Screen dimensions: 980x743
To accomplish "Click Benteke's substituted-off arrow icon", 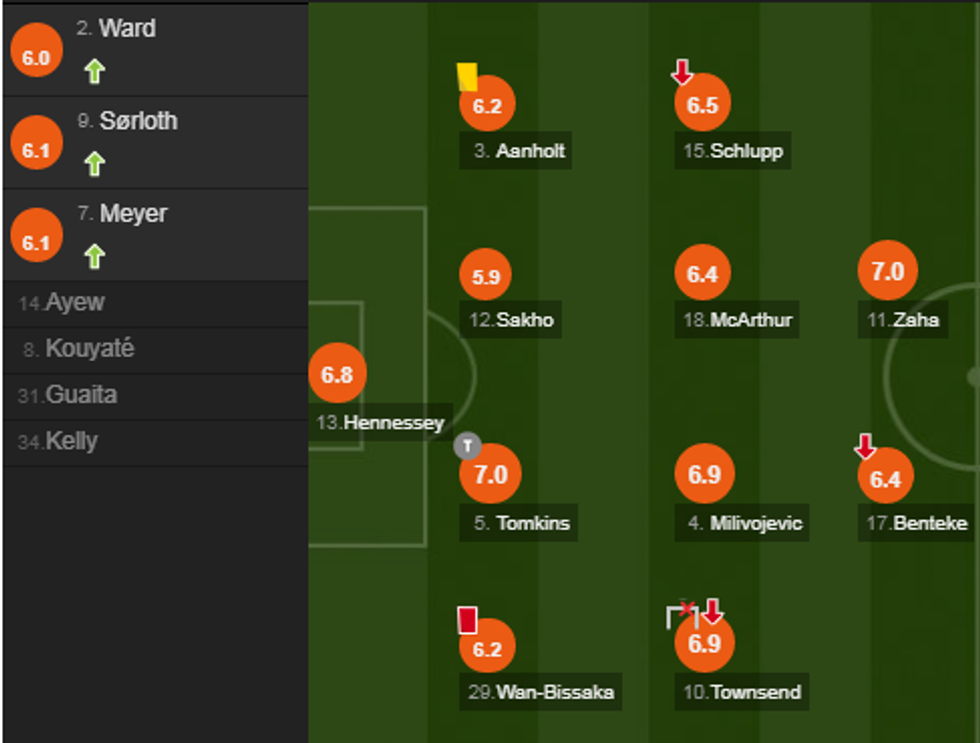I will coord(866,446).
